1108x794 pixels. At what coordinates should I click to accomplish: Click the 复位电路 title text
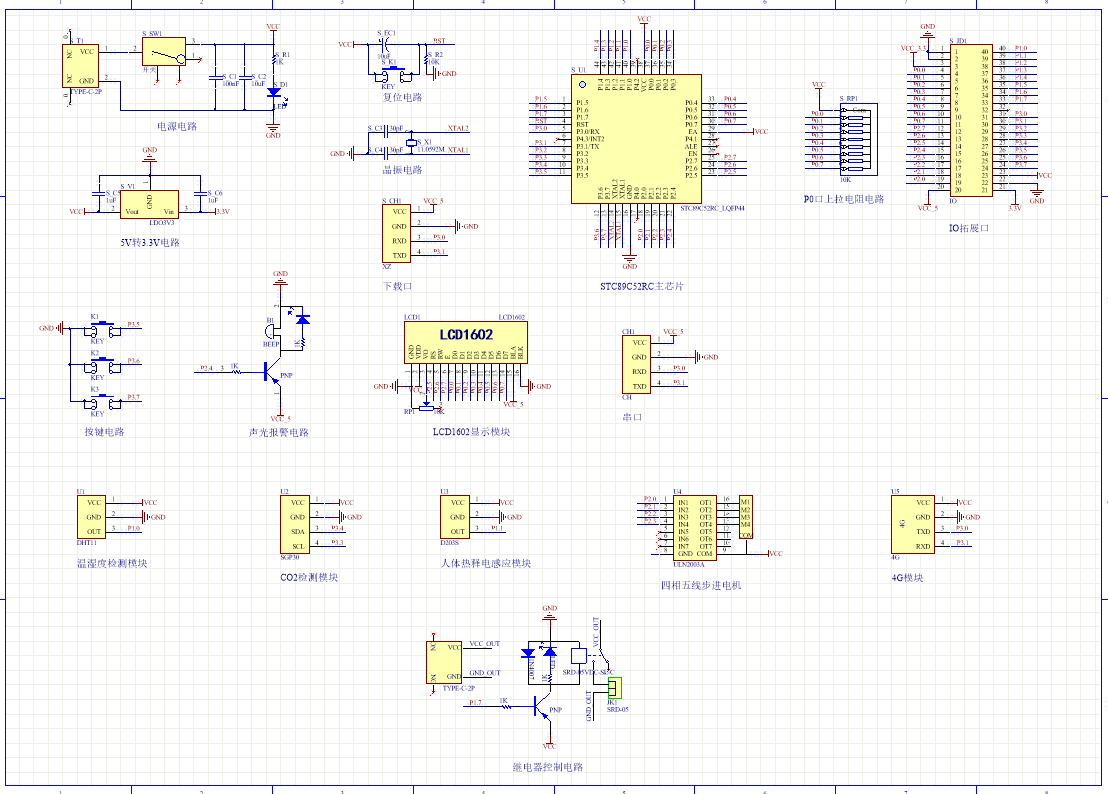point(402,97)
